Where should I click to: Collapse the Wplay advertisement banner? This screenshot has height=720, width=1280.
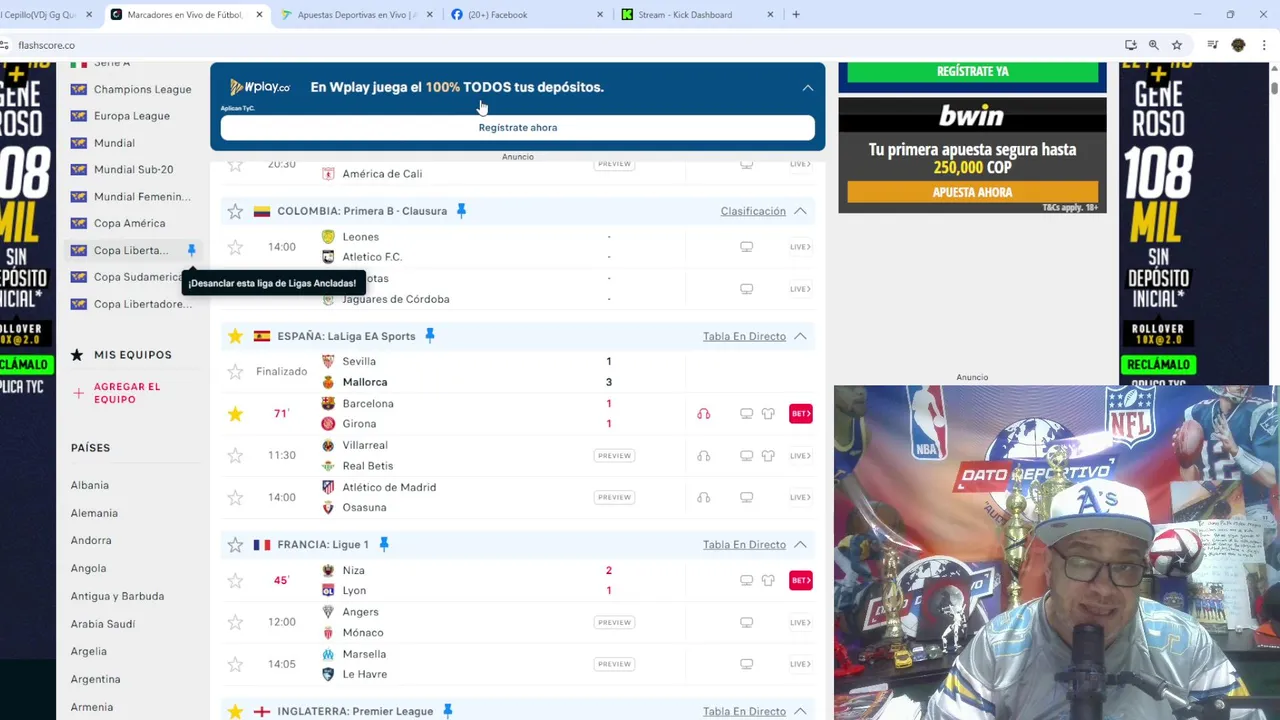(807, 88)
